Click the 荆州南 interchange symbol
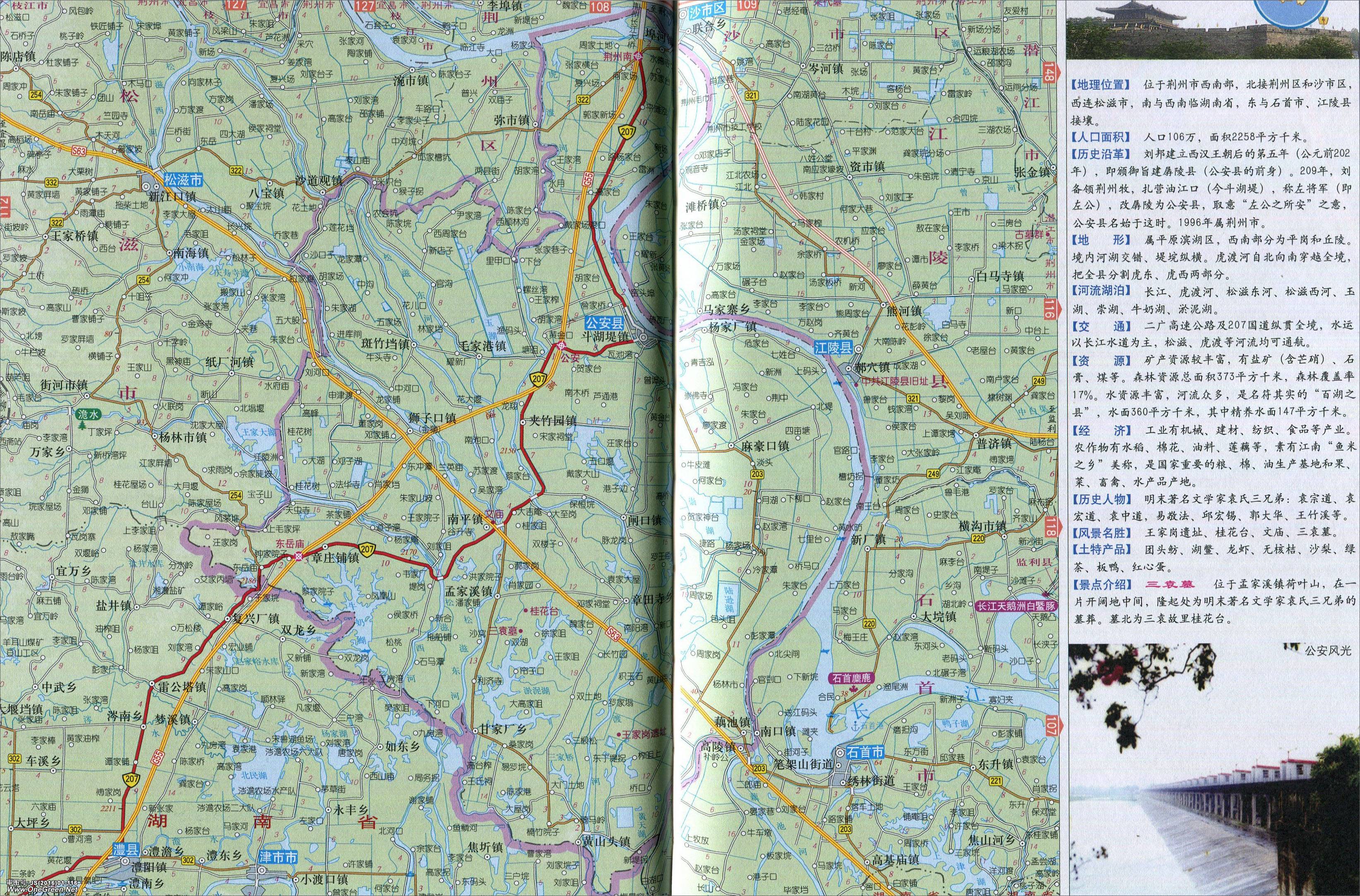1360x896 pixels. [x=638, y=56]
